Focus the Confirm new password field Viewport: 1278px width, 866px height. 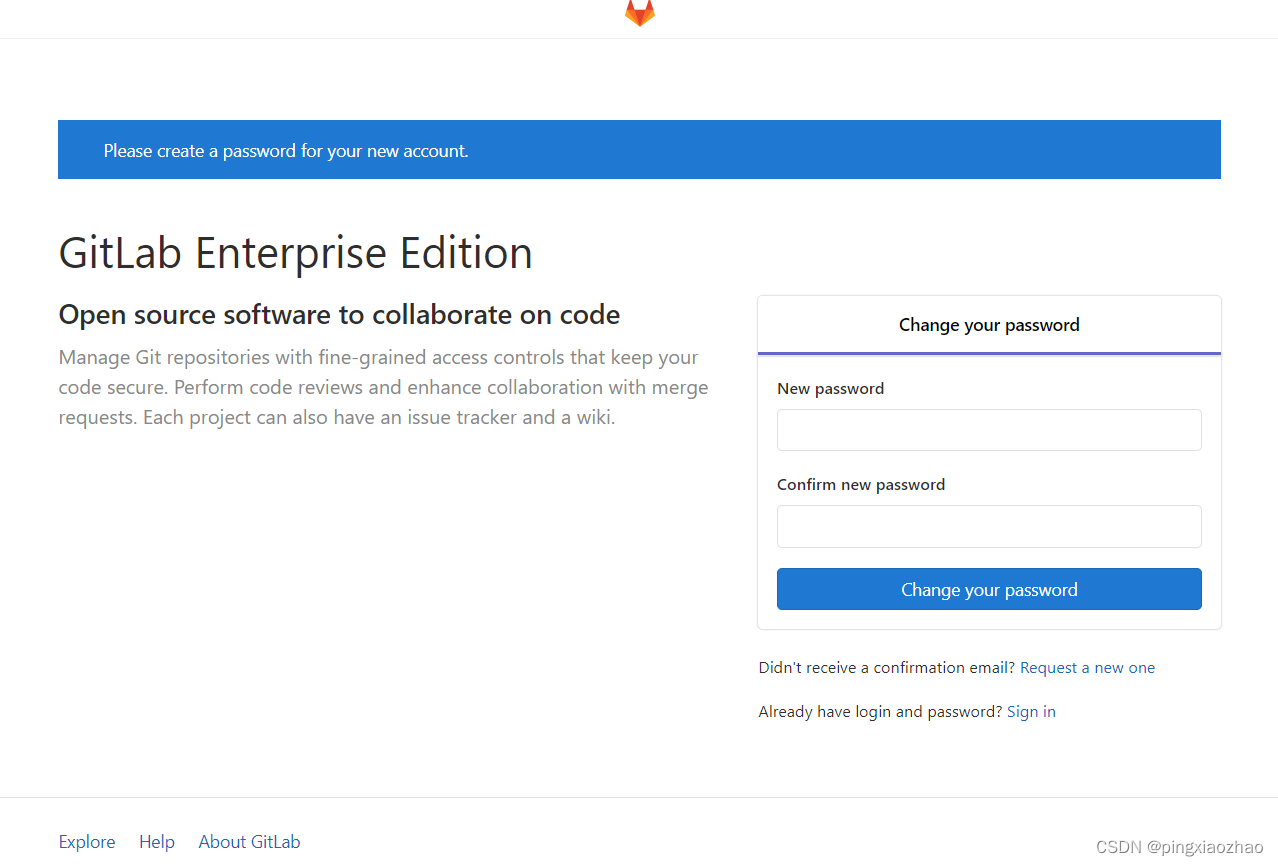(989, 526)
